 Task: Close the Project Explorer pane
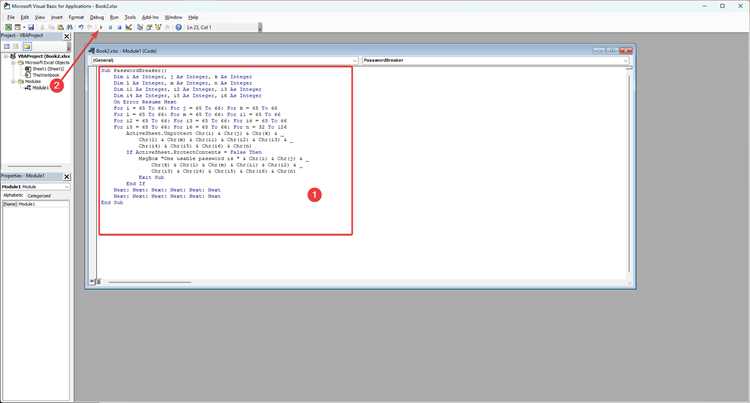67,36
